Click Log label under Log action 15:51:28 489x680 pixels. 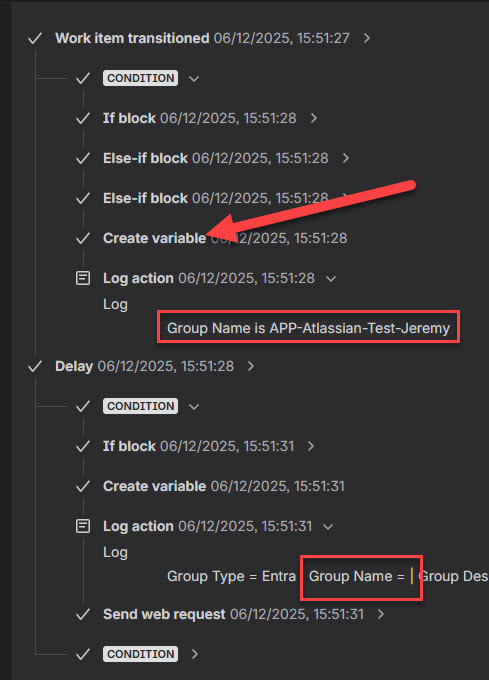pos(115,305)
